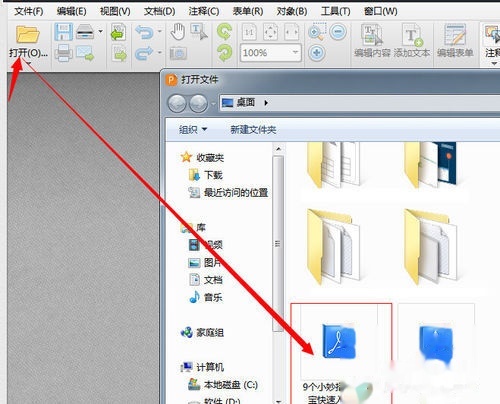The width and height of the screenshot is (500, 404).
Task: Click the 桌面 address bar
Action: pos(359,103)
